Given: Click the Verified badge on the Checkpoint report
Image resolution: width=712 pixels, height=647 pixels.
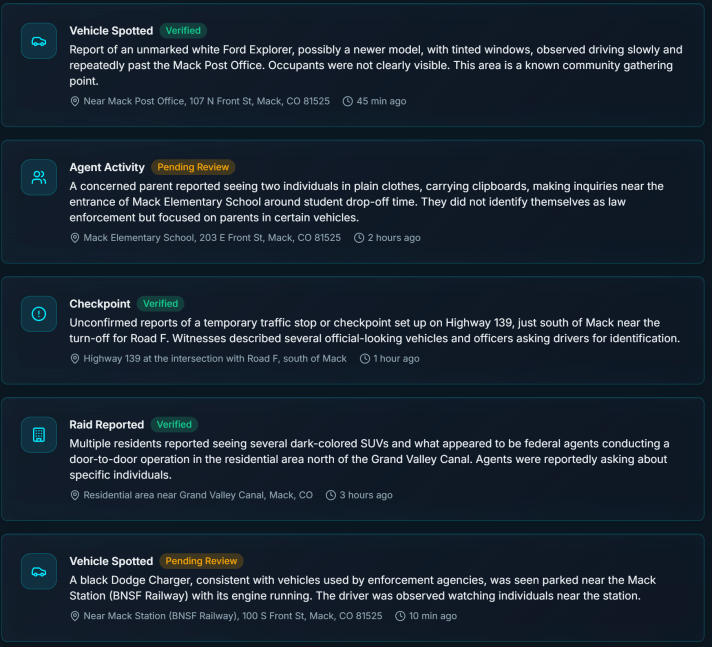Looking at the screenshot, I should coord(160,303).
